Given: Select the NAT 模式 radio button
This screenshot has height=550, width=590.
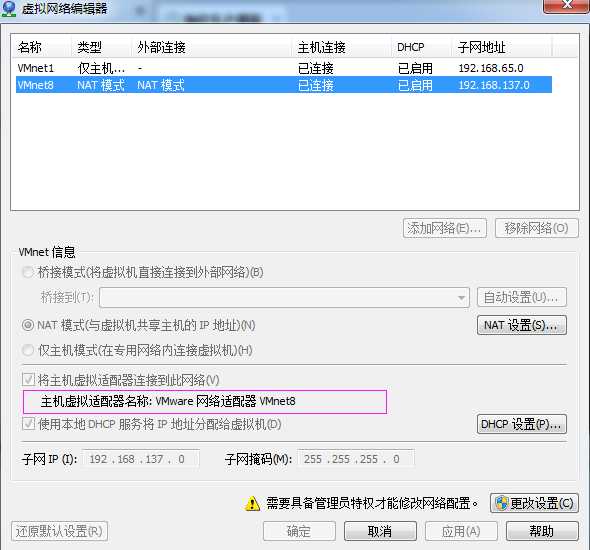Looking at the screenshot, I should (x=28, y=325).
